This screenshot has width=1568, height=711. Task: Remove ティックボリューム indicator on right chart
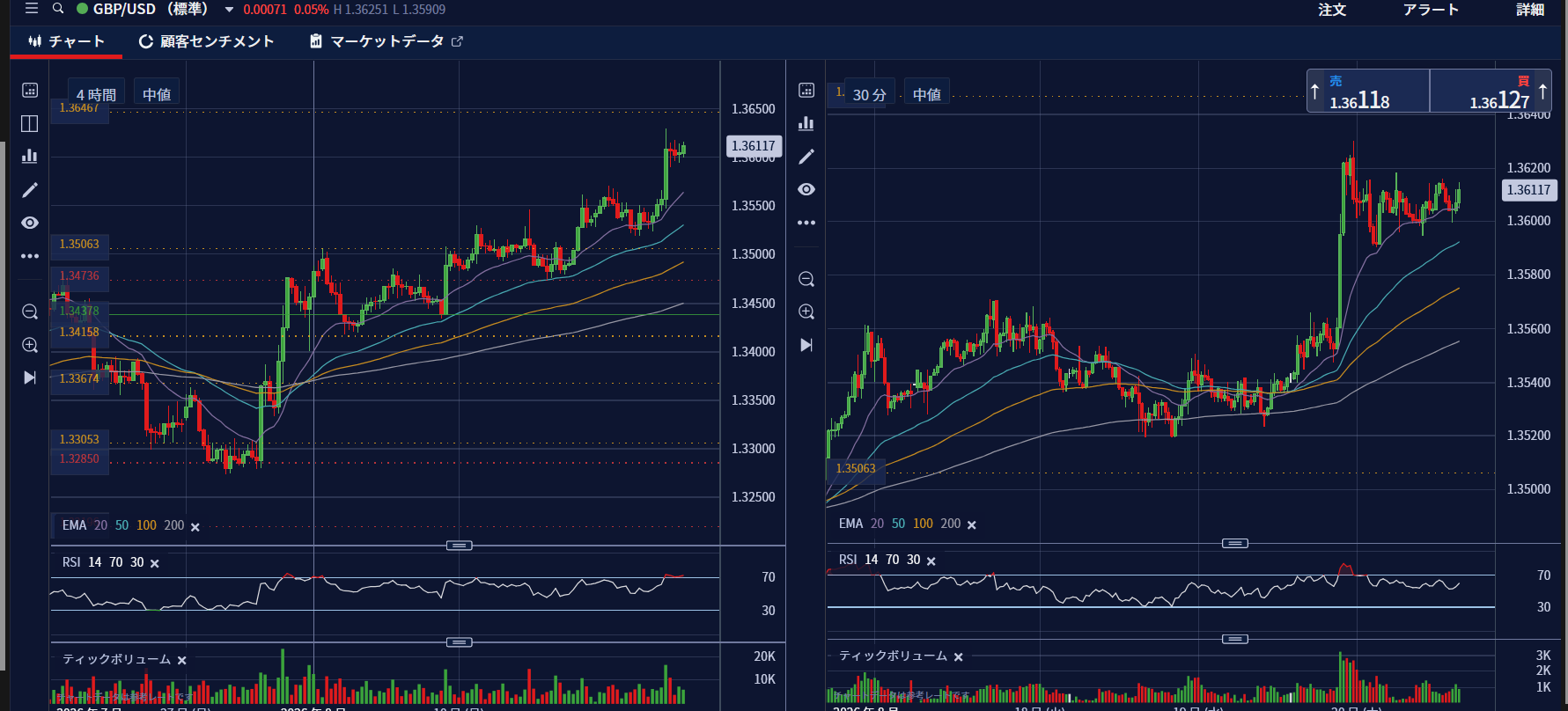click(x=959, y=656)
